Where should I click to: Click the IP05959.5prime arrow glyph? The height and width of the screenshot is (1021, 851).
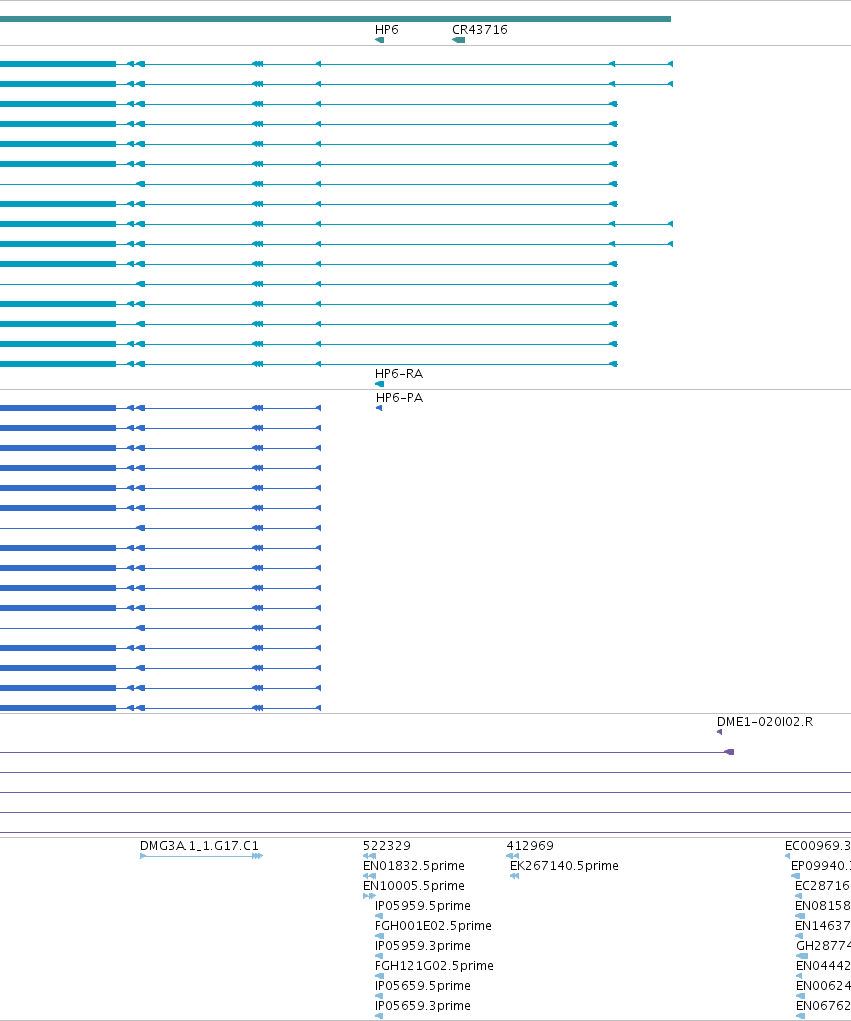pyautogui.click(x=379, y=916)
